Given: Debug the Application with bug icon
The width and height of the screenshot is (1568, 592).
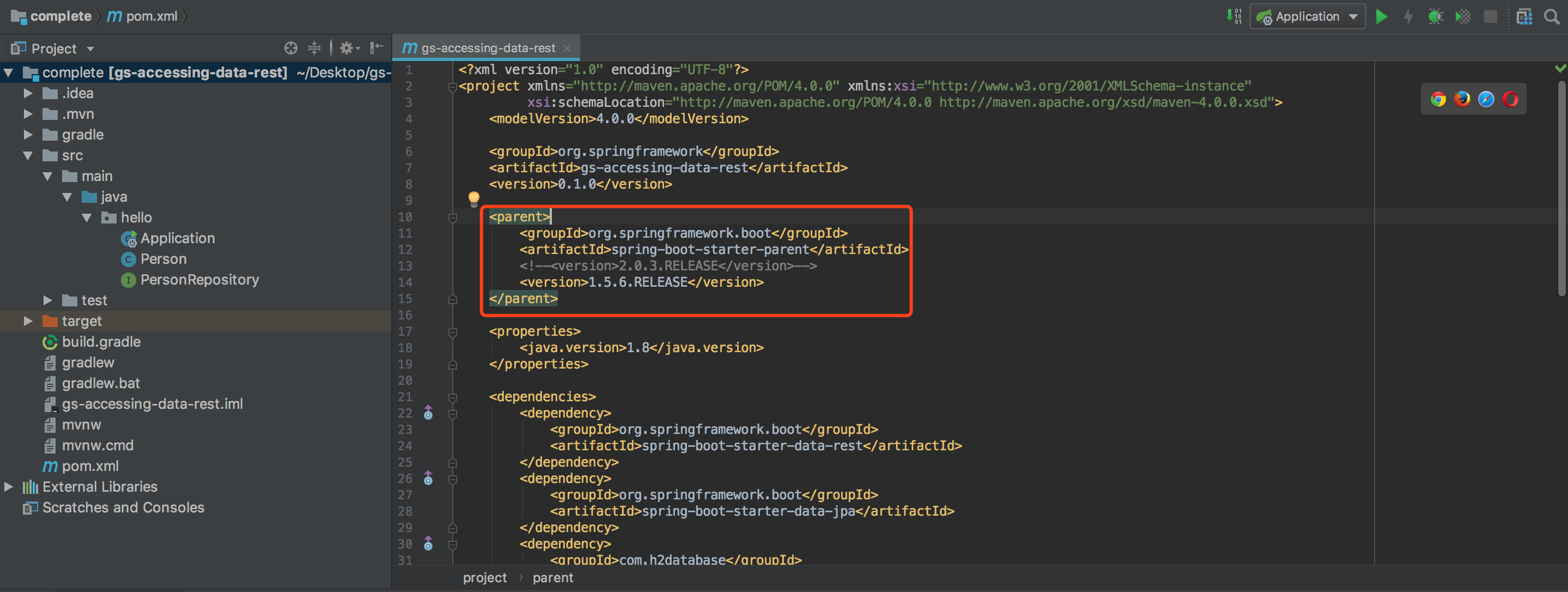Looking at the screenshot, I should [x=1435, y=16].
